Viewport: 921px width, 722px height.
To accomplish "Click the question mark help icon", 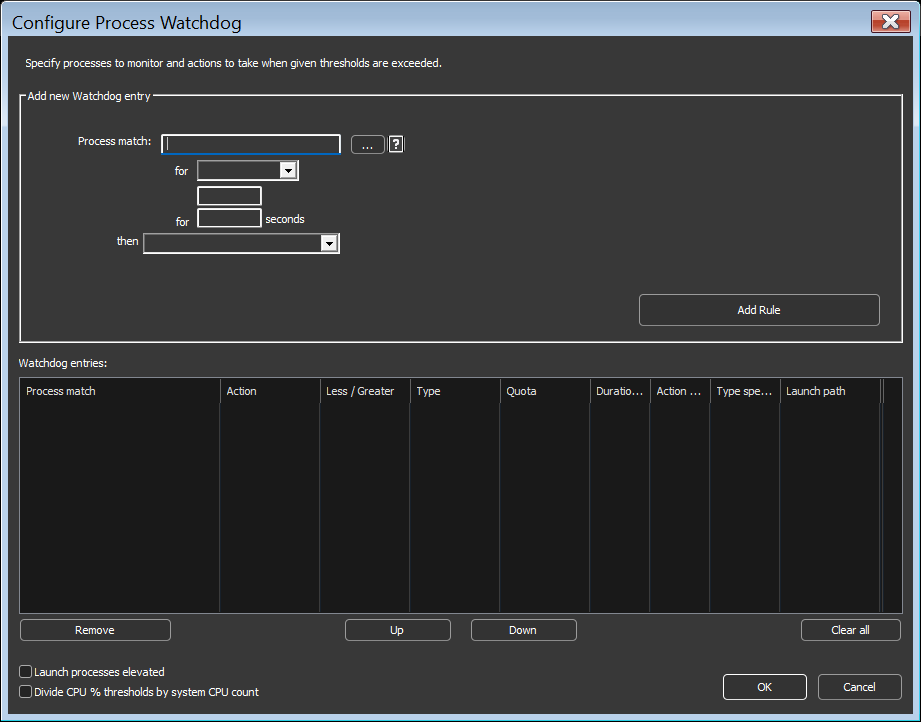I will [x=396, y=144].
